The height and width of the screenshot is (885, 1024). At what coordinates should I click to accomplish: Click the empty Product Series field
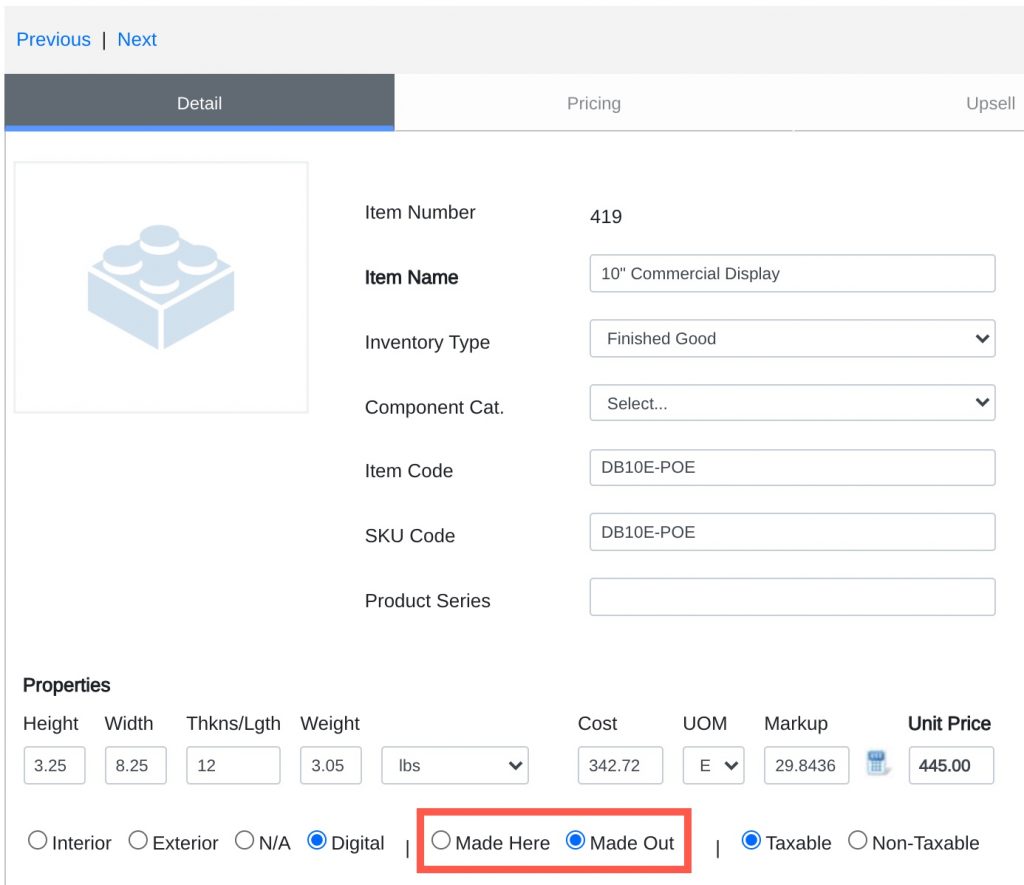click(791, 596)
